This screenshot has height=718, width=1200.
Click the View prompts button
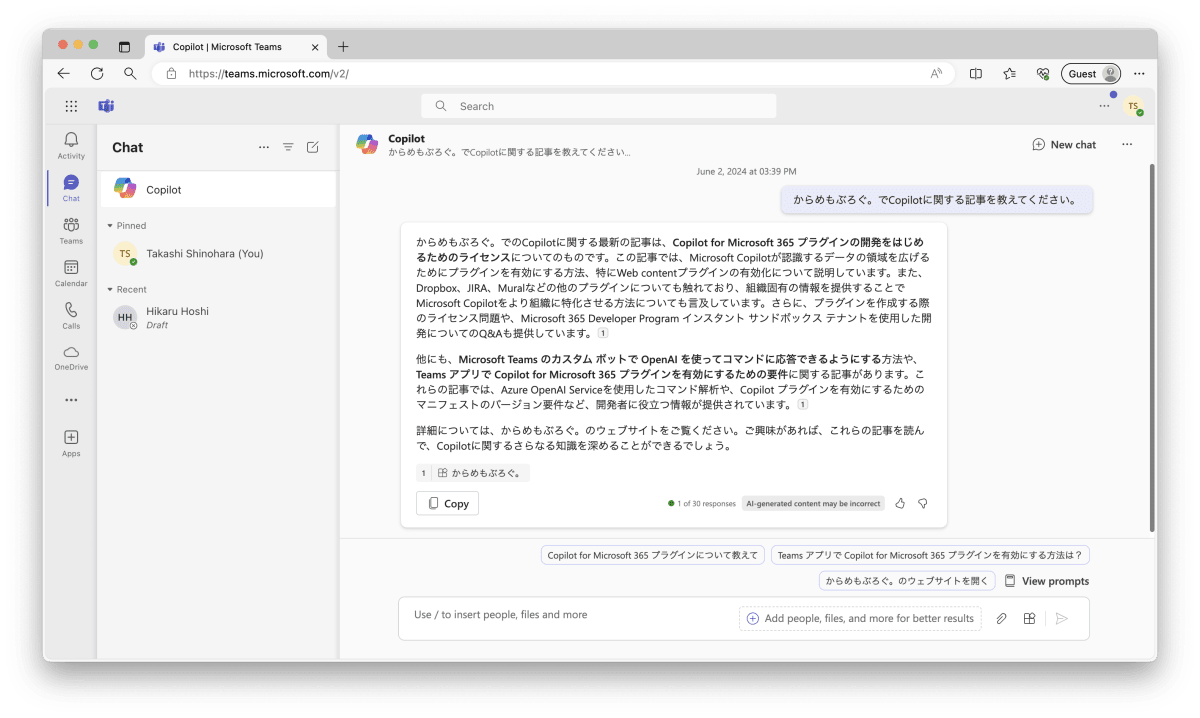pos(1047,581)
